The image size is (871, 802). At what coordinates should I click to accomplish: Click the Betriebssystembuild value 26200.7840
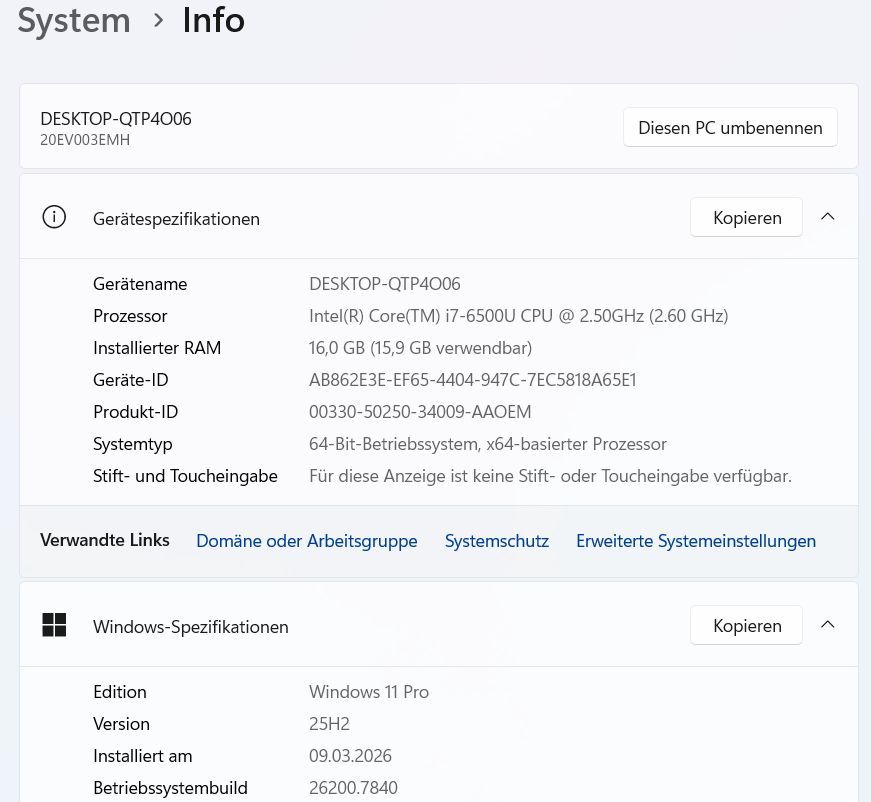tap(353, 788)
